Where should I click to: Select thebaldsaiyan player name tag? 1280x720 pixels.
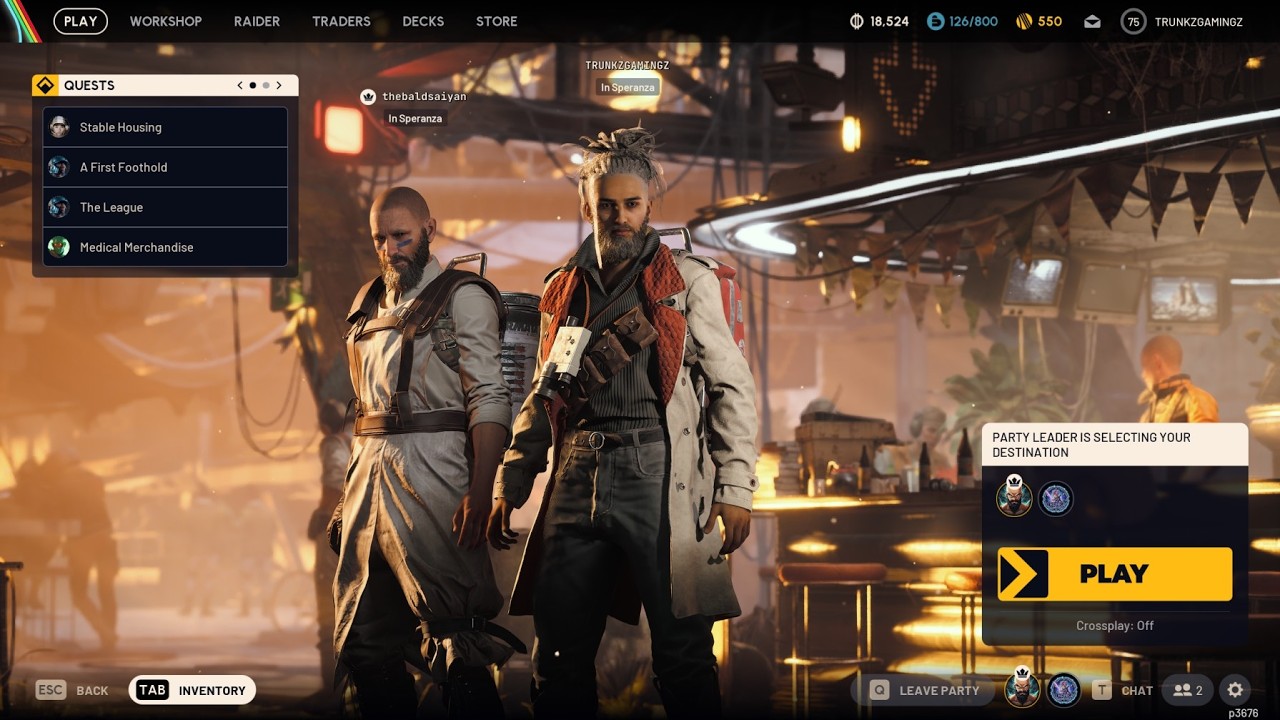click(x=424, y=97)
